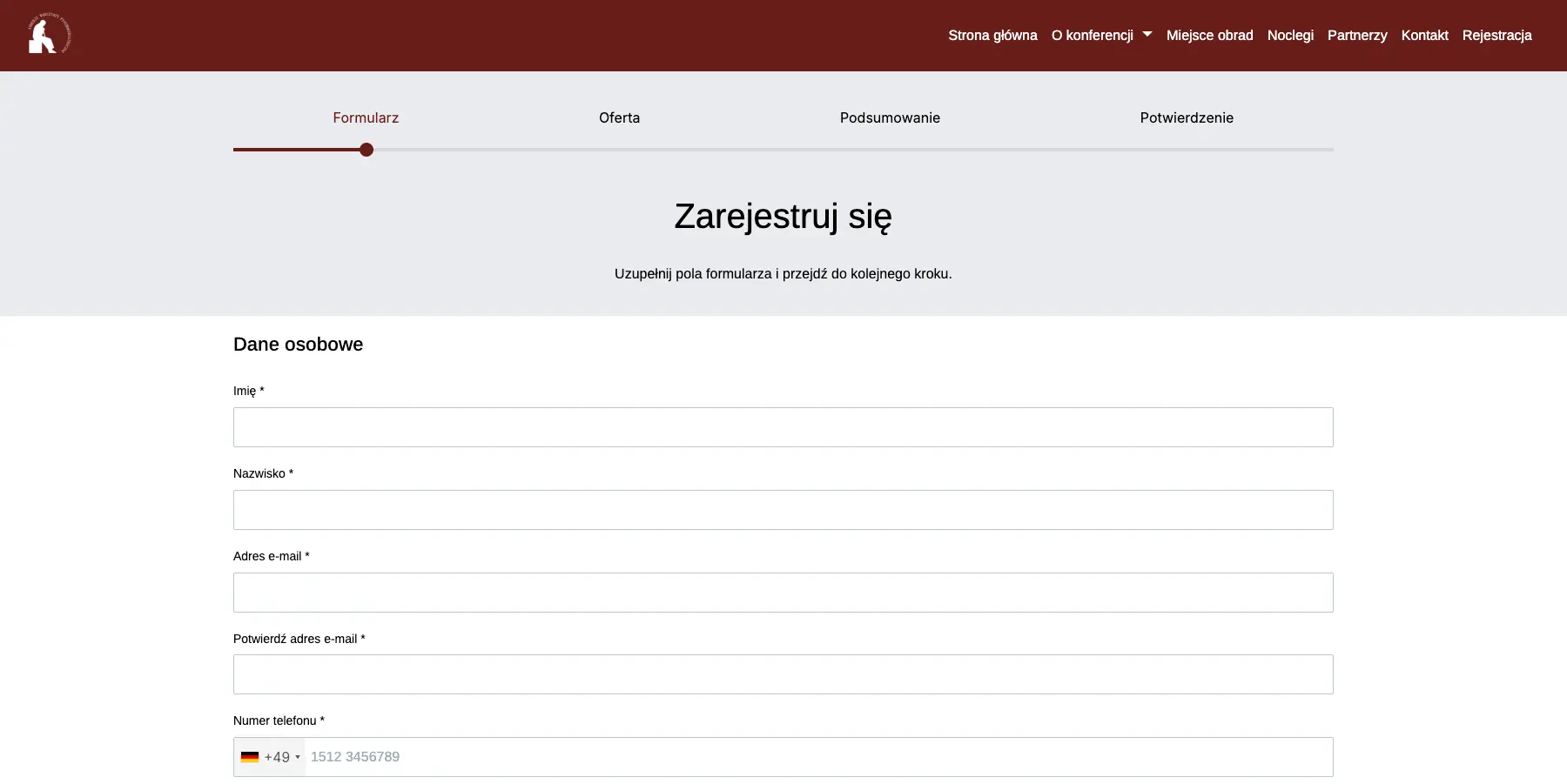Select the Oferta step tab
This screenshot has height=784, width=1567.
619,117
